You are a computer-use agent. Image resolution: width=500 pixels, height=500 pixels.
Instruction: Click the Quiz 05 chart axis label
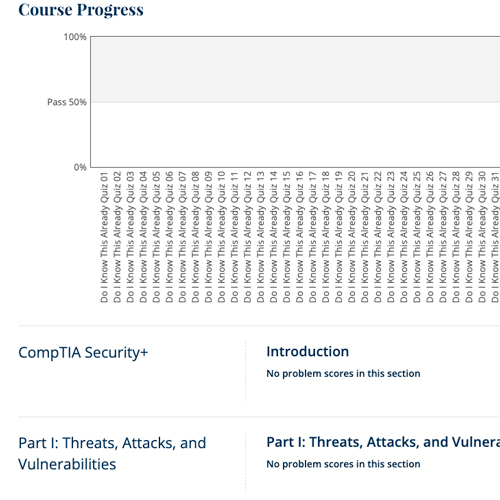(156, 237)
